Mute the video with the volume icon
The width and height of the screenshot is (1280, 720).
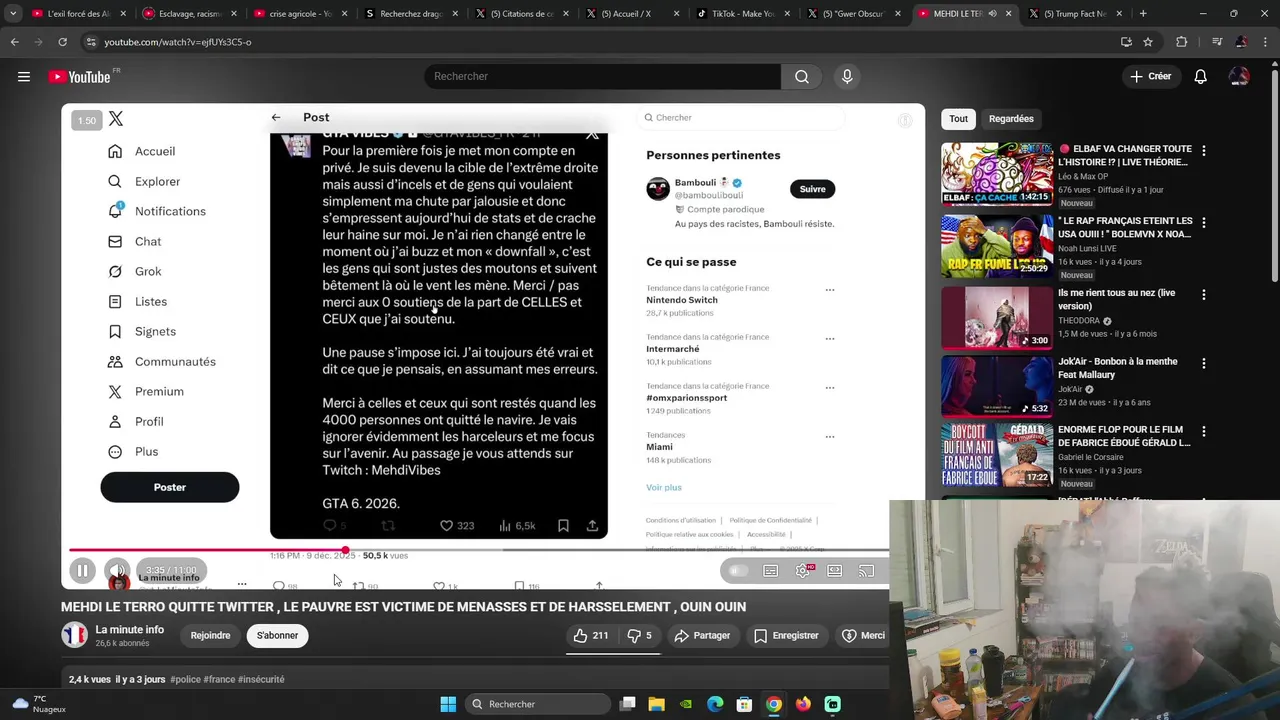click(117, 571)
